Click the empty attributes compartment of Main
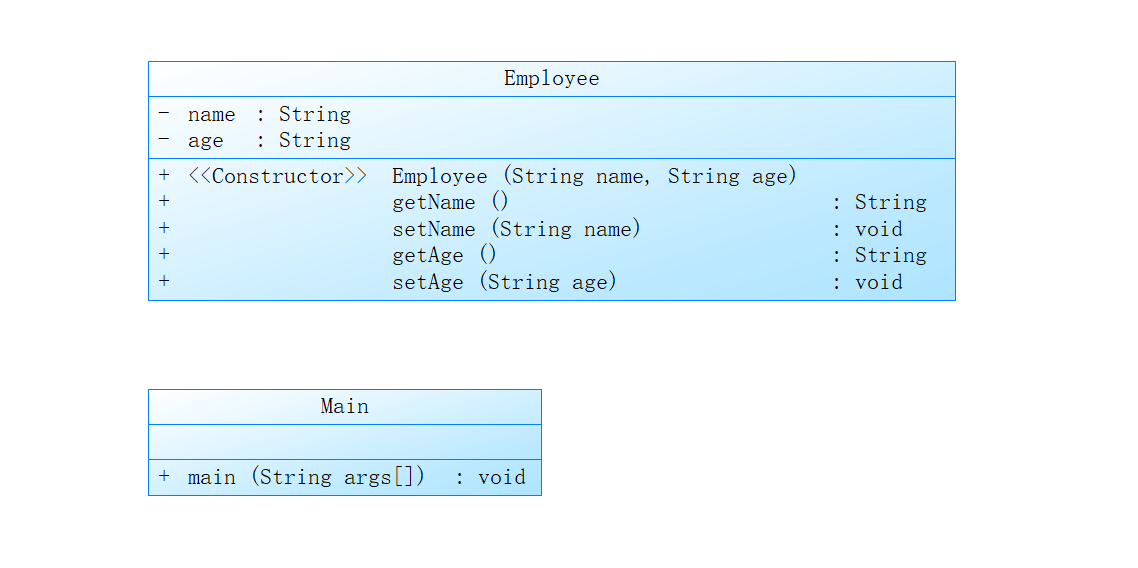Screen dimensions: 1138x568 (x=344, y=442)
